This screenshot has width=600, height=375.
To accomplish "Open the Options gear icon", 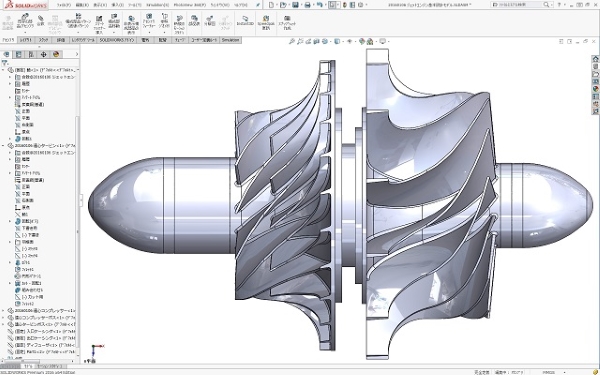I will click(x=360, y=5).
